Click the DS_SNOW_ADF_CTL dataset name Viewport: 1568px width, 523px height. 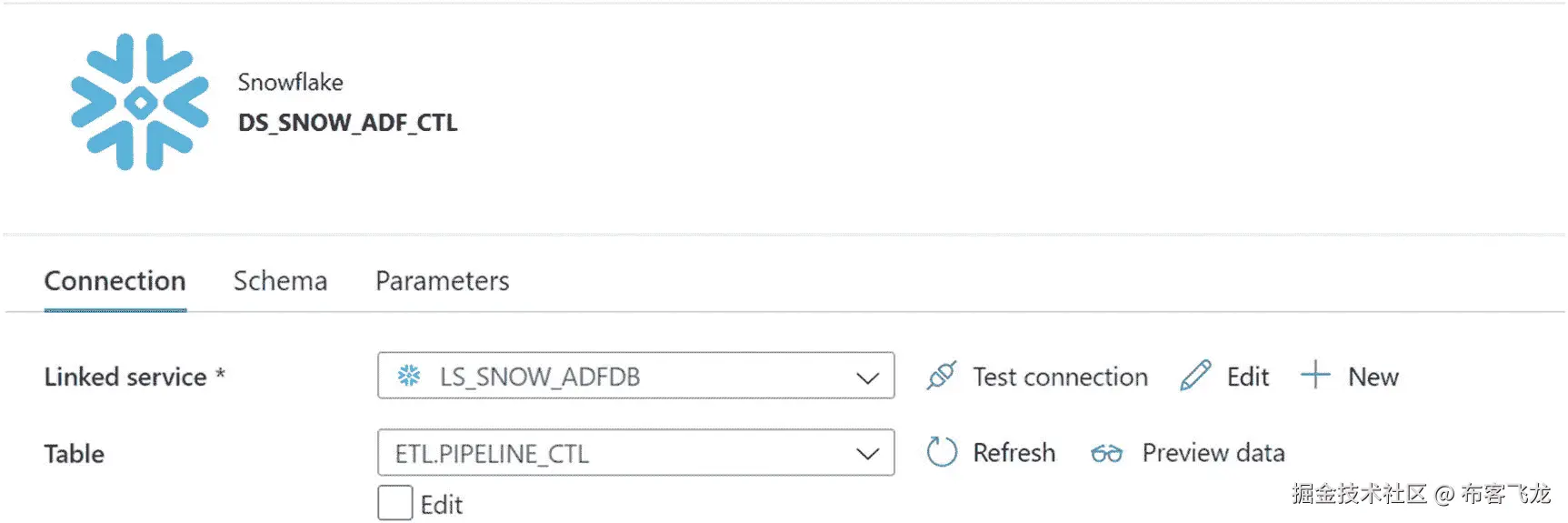click(x=347, y=123)
